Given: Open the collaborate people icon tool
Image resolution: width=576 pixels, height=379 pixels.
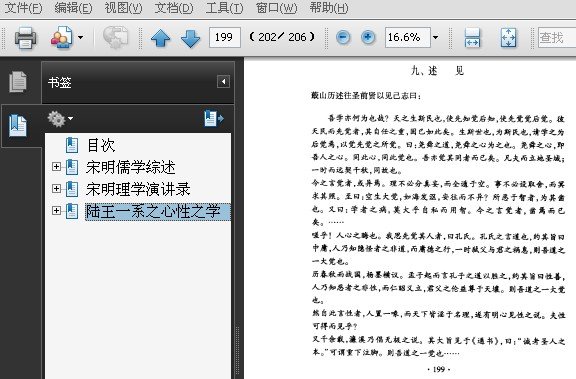Looking at the screenshot, I should point(61,37).
